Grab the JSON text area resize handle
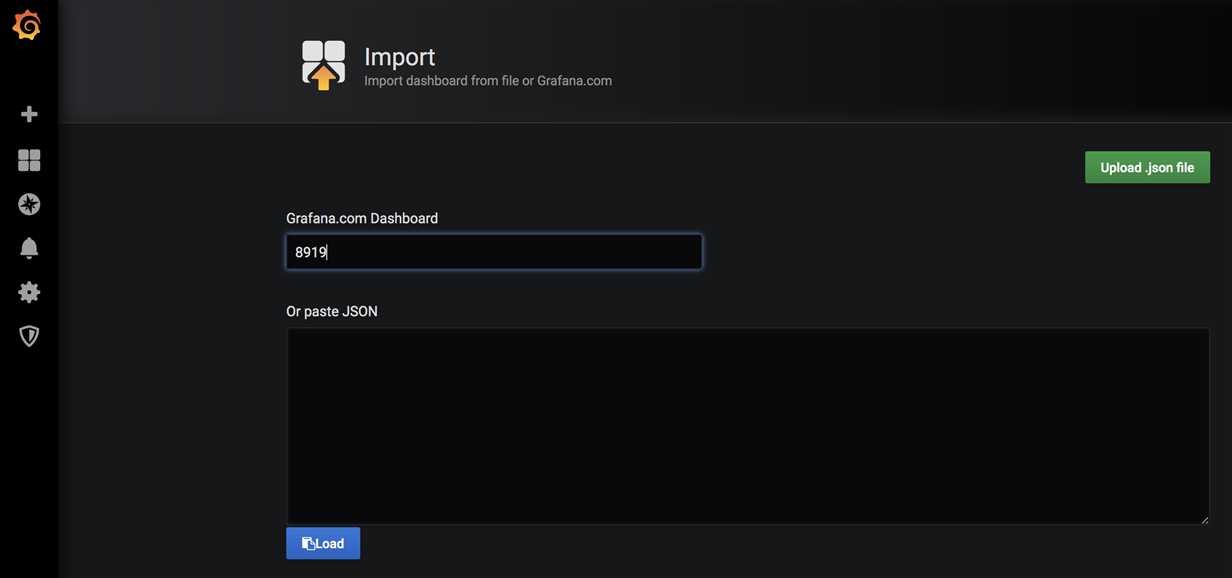The width and height of the screenshot is (1232, 578). coord(1203,518)
